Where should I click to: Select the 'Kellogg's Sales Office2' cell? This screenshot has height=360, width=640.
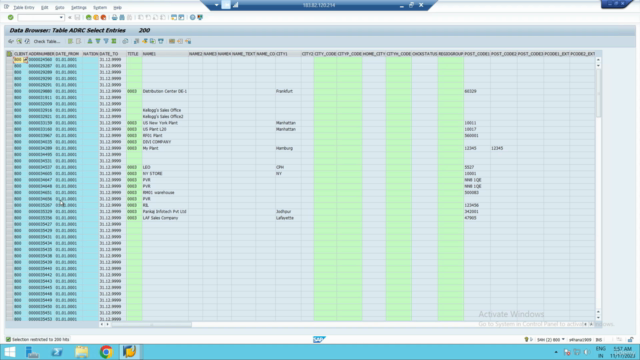[x=165, y=117]
